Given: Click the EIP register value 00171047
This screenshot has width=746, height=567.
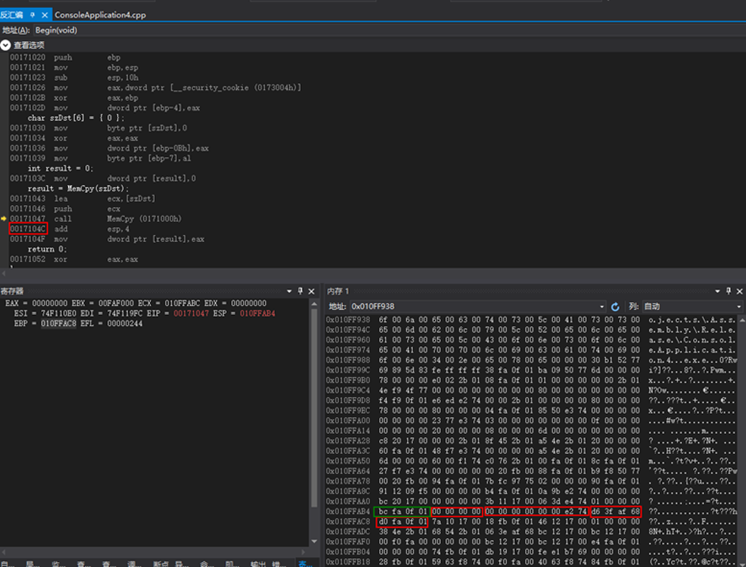Looking at the screenshot, I should tap(191, 313).
